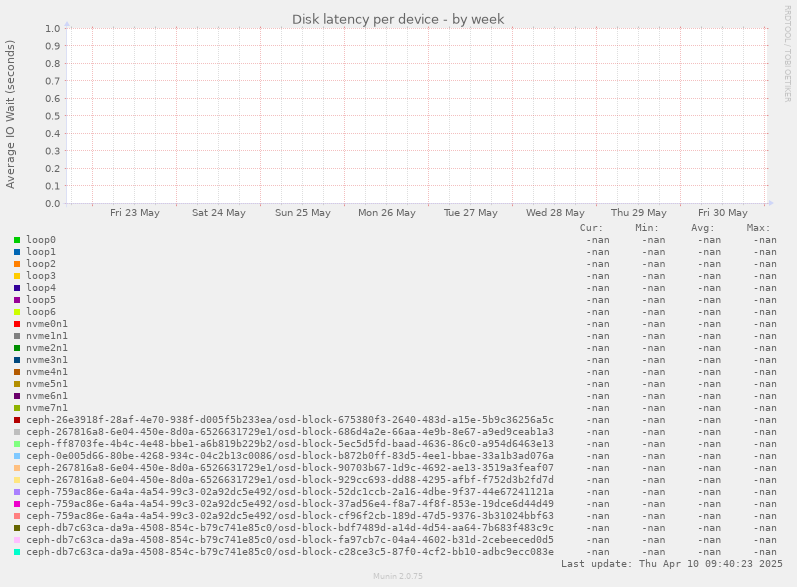The width and height of the screenshot is (797, 587).
Task: Click the dark purple loop4 swatch
Action: click(17, 288)
